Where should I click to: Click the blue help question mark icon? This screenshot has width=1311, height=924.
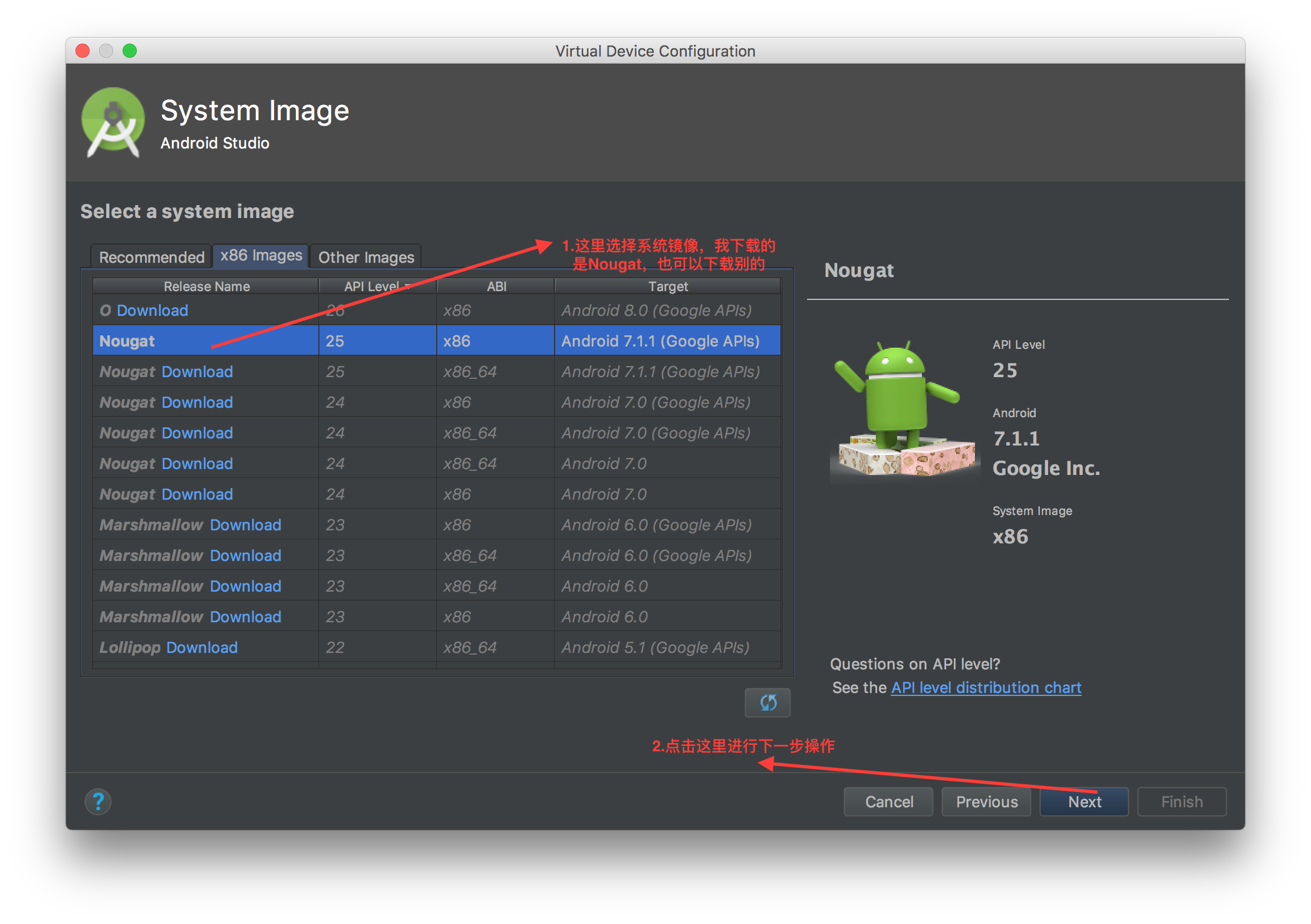[x=98, y=801]
